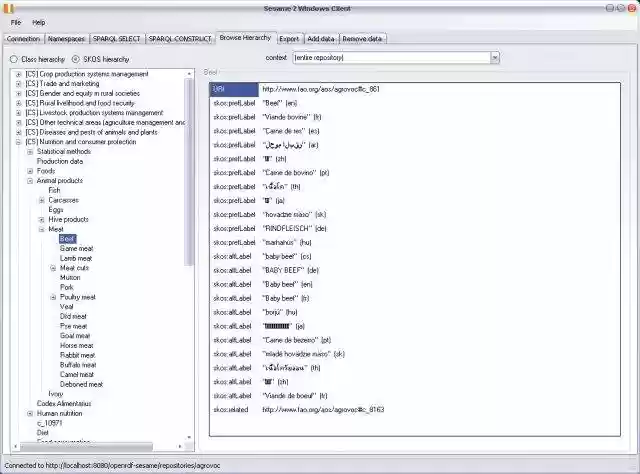
Task: Select Ivory tree item
Action: coord(56,394)
